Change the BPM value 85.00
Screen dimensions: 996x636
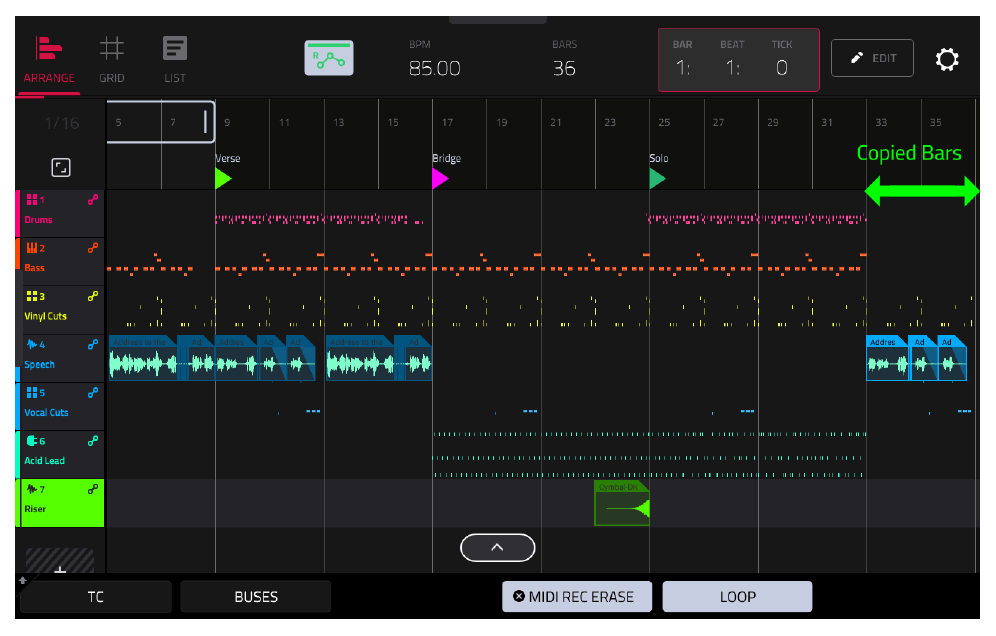(x=434, y=68)
